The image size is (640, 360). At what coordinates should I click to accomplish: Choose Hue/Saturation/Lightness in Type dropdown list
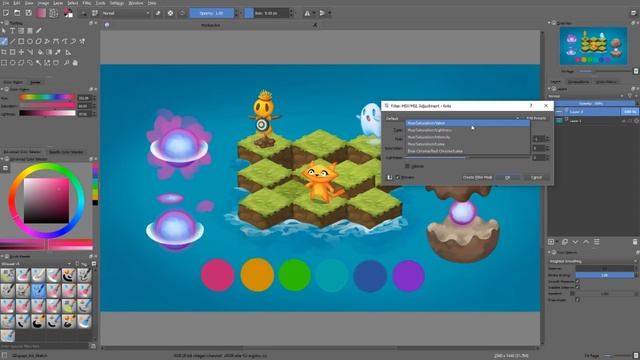tap(467, 130)
